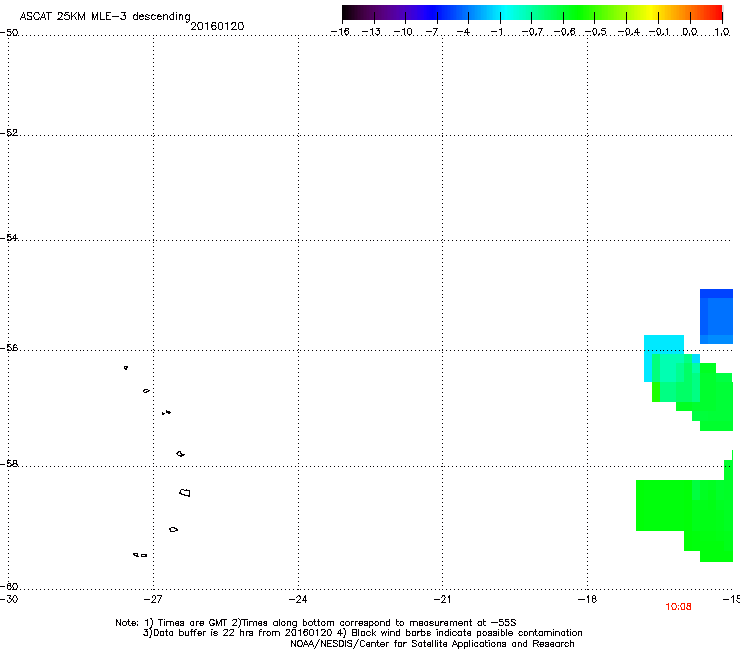
Task: Click the colorbar label -10
Action: click(403, 32)
